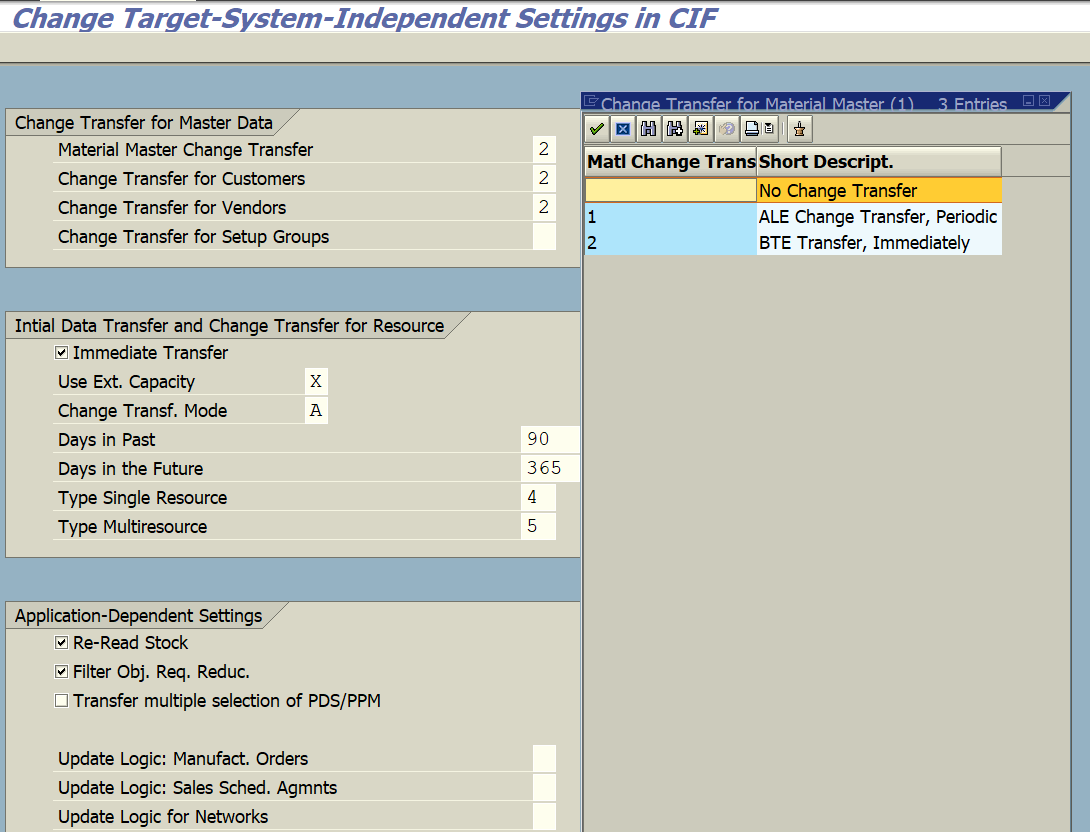
Task: Select the Find binoculars icon
Action: [x=647, y=128]
